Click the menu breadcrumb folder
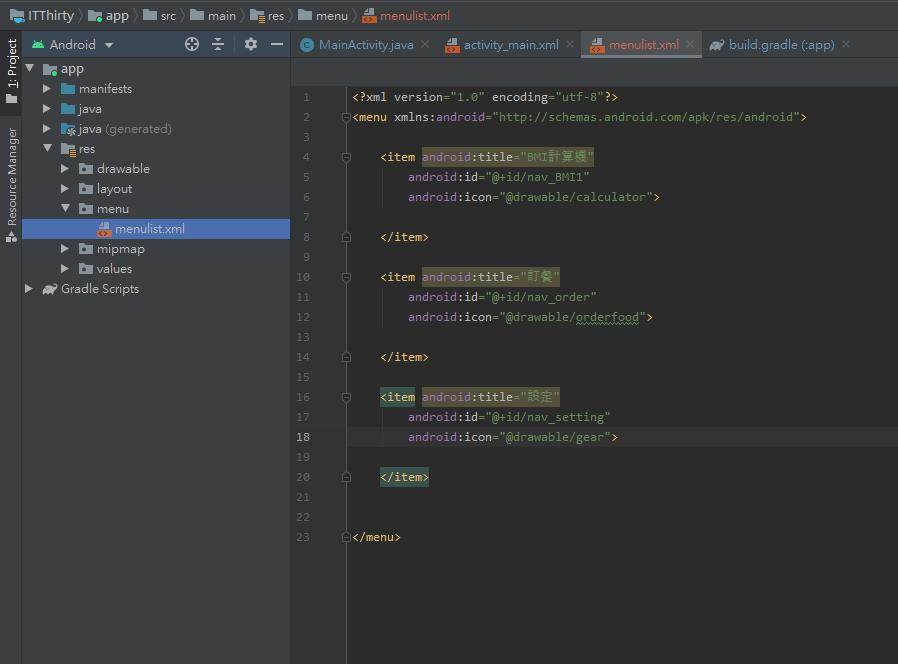 point(331,15)
